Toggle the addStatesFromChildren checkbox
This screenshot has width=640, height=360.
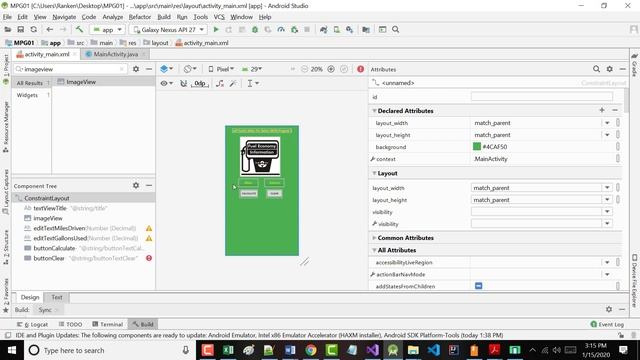point(479,286)
